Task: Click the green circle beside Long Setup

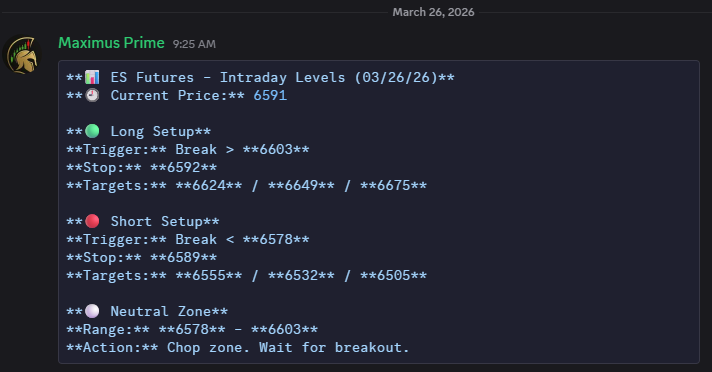Action: pyautogui.click(x=92, y=131)
